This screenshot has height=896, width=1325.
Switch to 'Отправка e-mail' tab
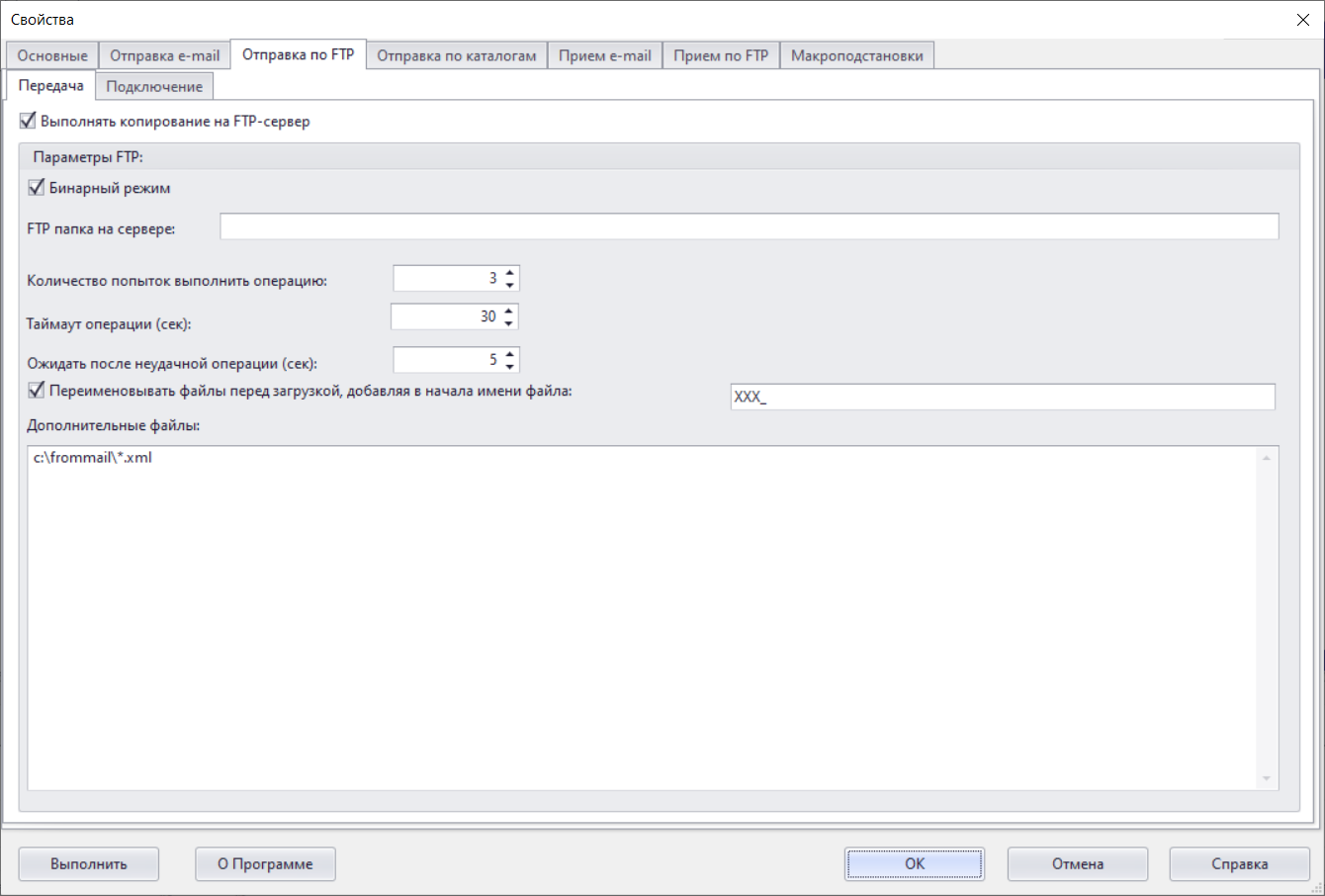(x=165, y=55)
